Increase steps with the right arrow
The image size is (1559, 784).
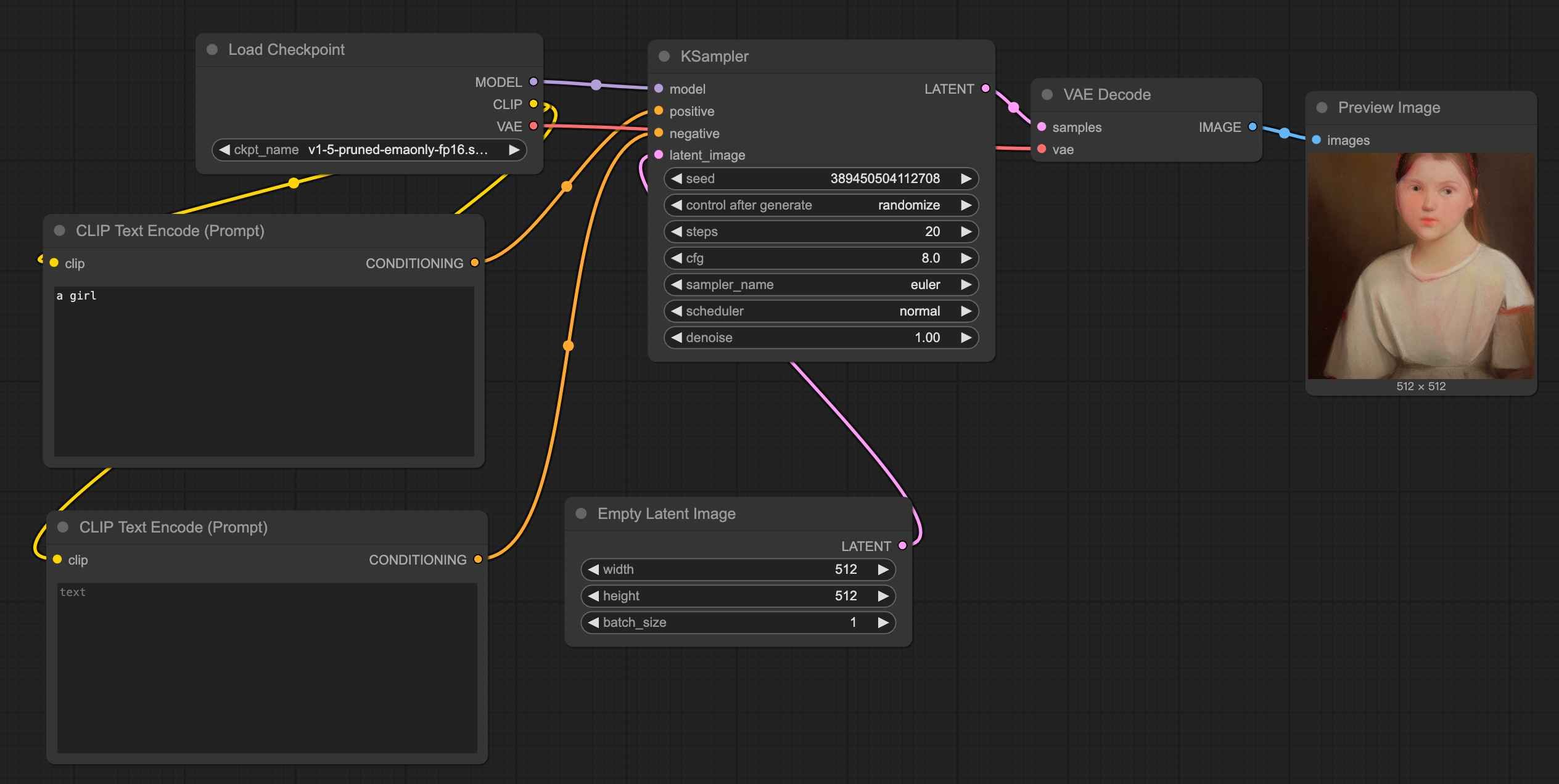966,232
